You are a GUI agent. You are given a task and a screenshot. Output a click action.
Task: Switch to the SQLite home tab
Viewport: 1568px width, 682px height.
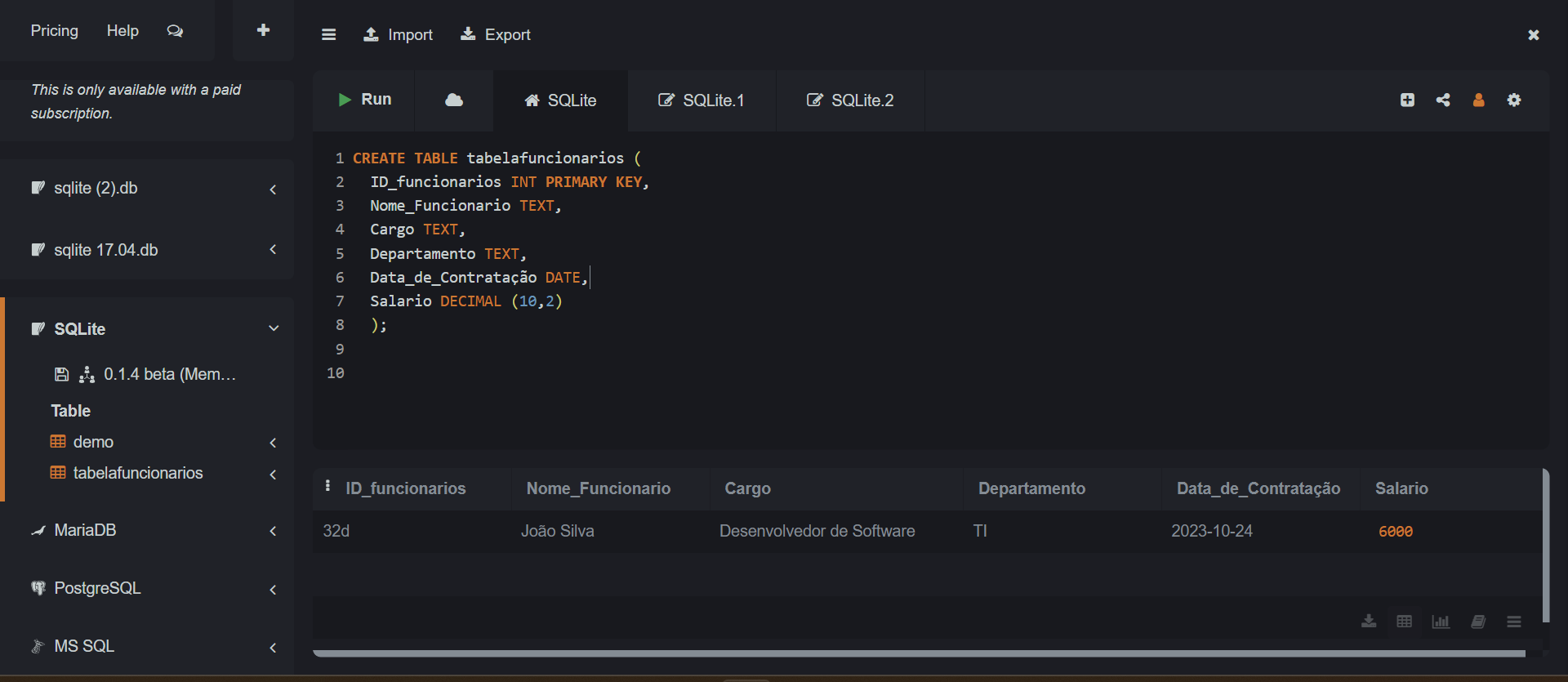pos(560,100)
